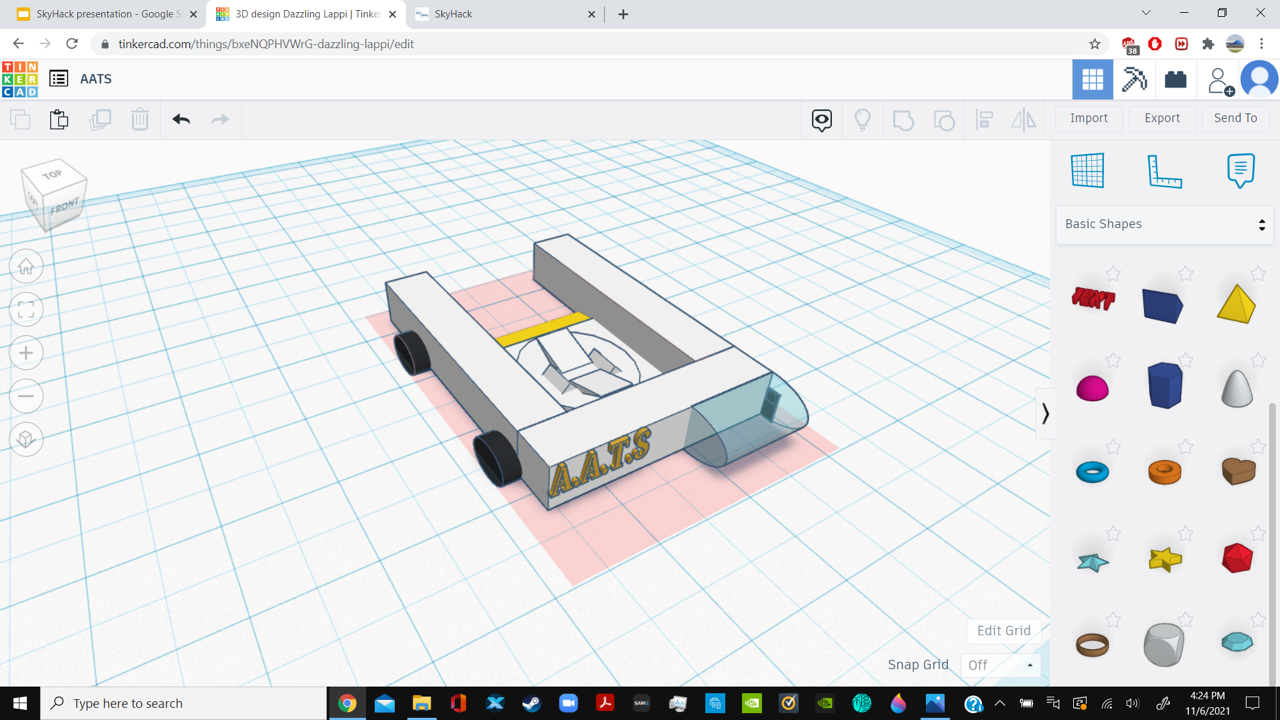Open the Basic Shapes category dropdown
The height and width of the screenshot is (720, 1280).
pos(1164,224)
